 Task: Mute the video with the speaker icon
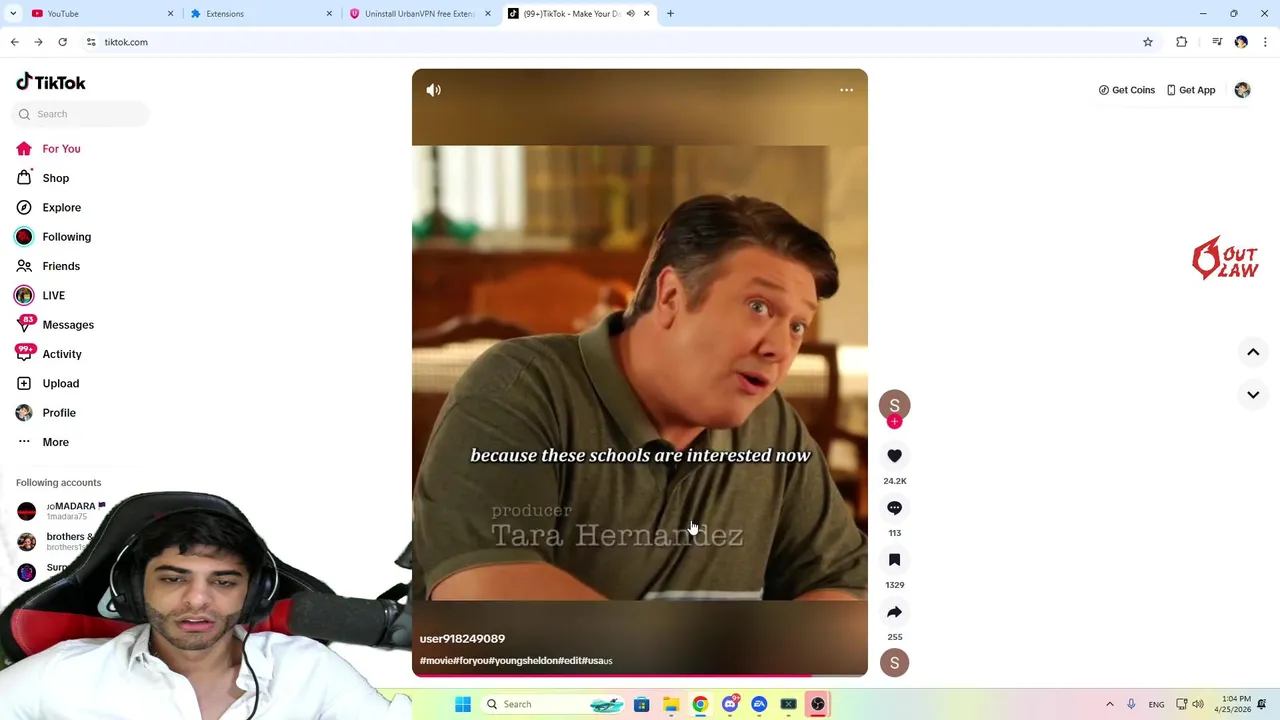point(433,90)
